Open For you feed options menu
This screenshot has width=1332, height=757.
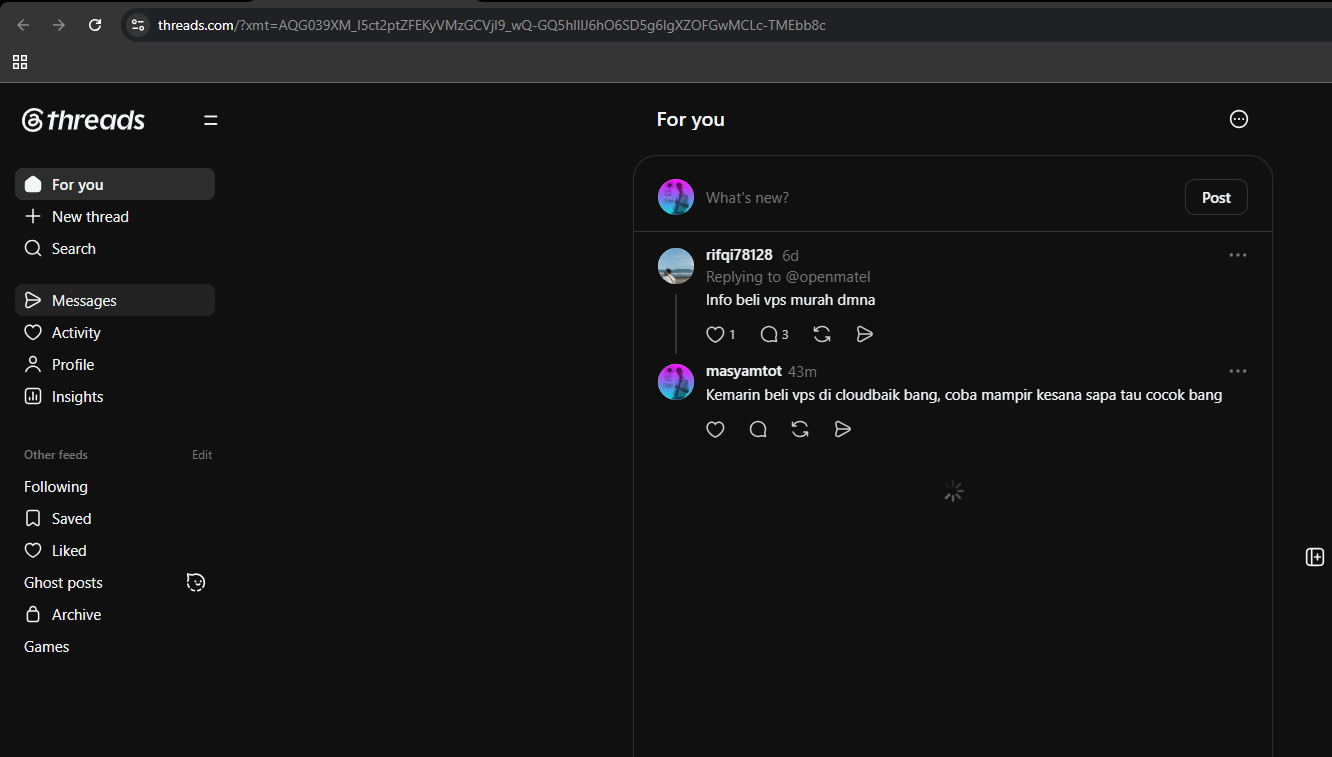pyautogui.click(x=1239, y=119)
